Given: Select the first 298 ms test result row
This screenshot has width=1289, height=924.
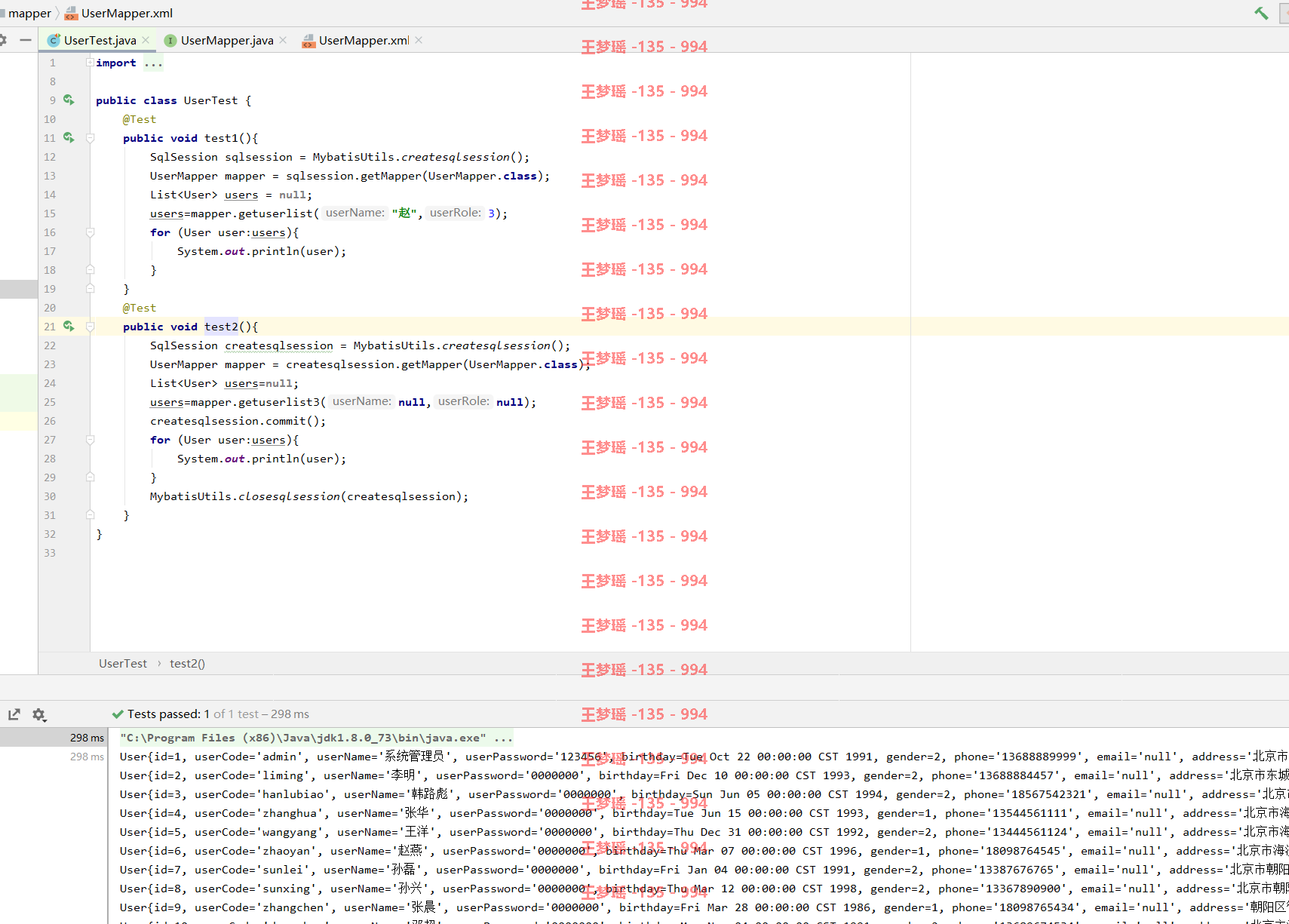Looking at the screenshot, I should tap(53, 738).
